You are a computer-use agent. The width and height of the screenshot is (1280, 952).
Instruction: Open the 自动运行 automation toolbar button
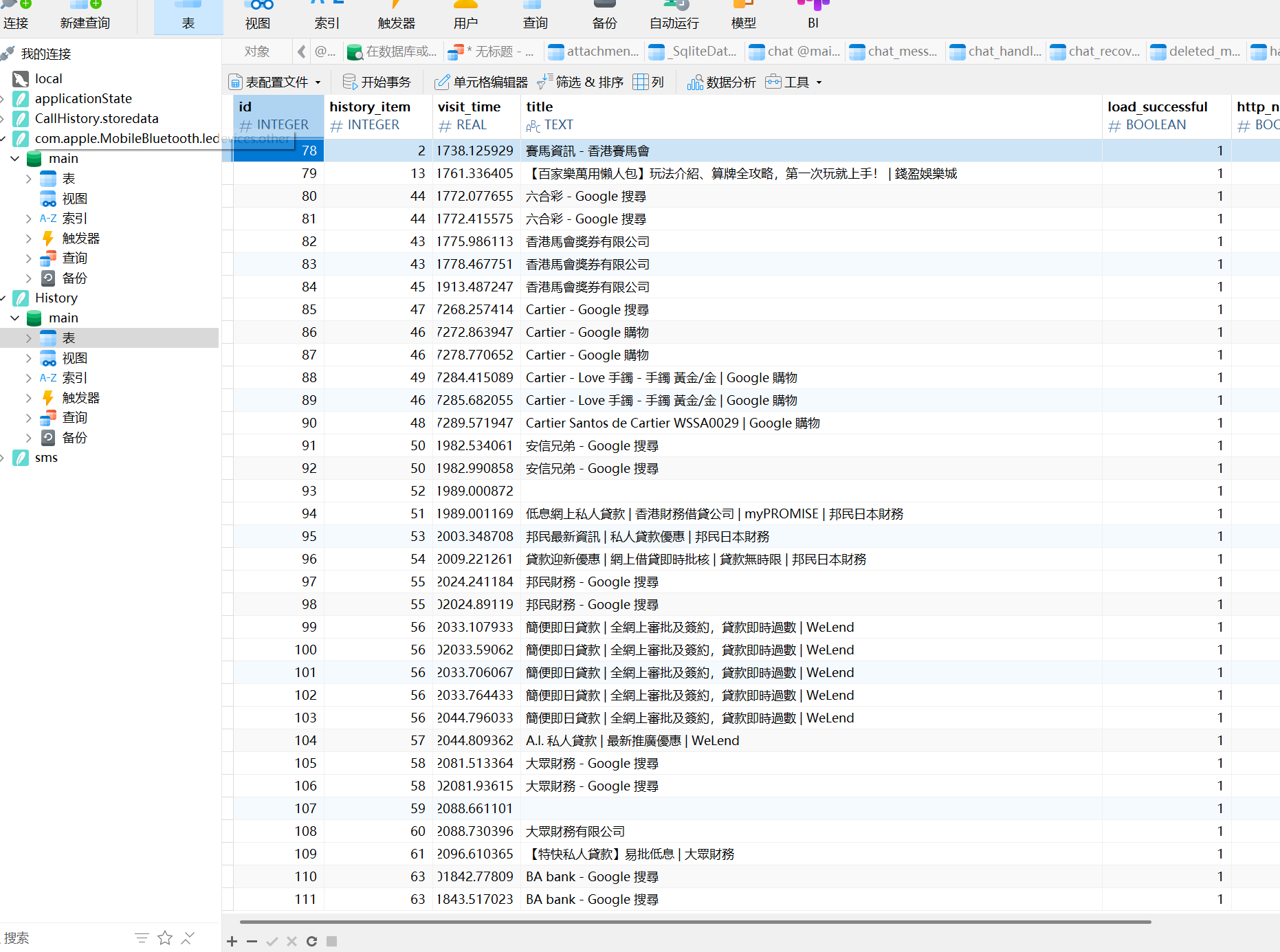[674, 16]
